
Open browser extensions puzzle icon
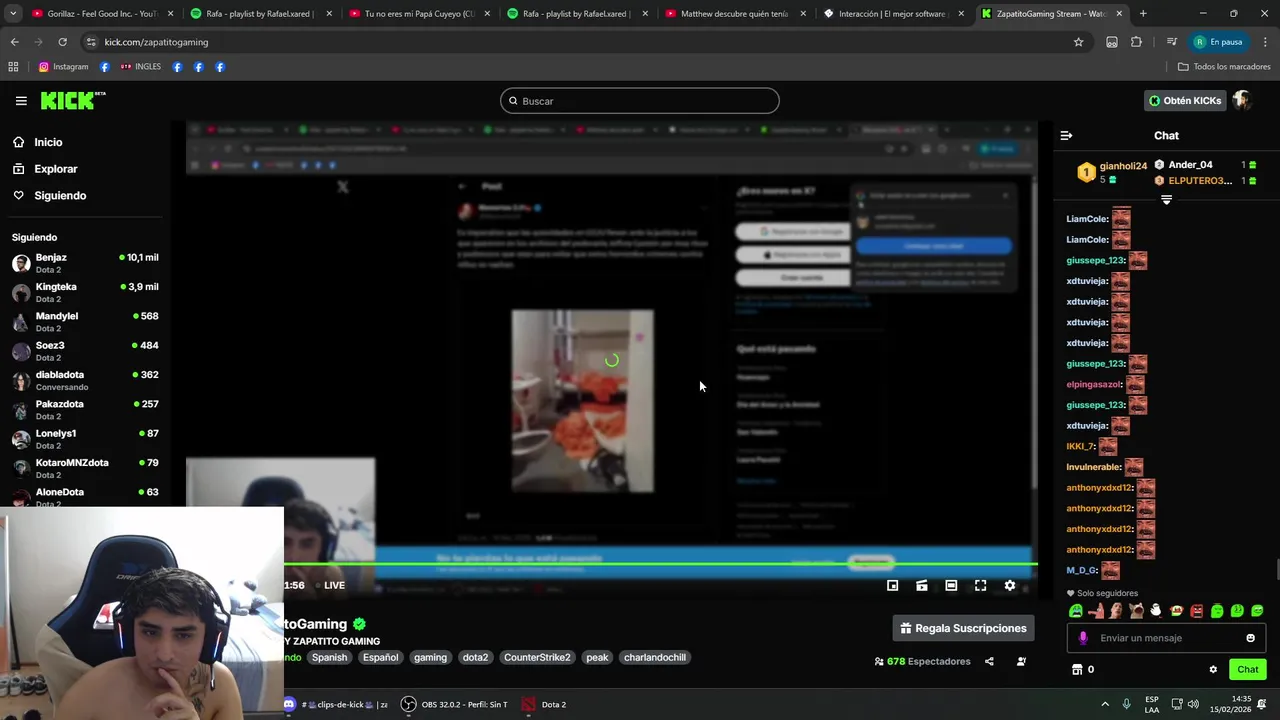point(1136,42)
